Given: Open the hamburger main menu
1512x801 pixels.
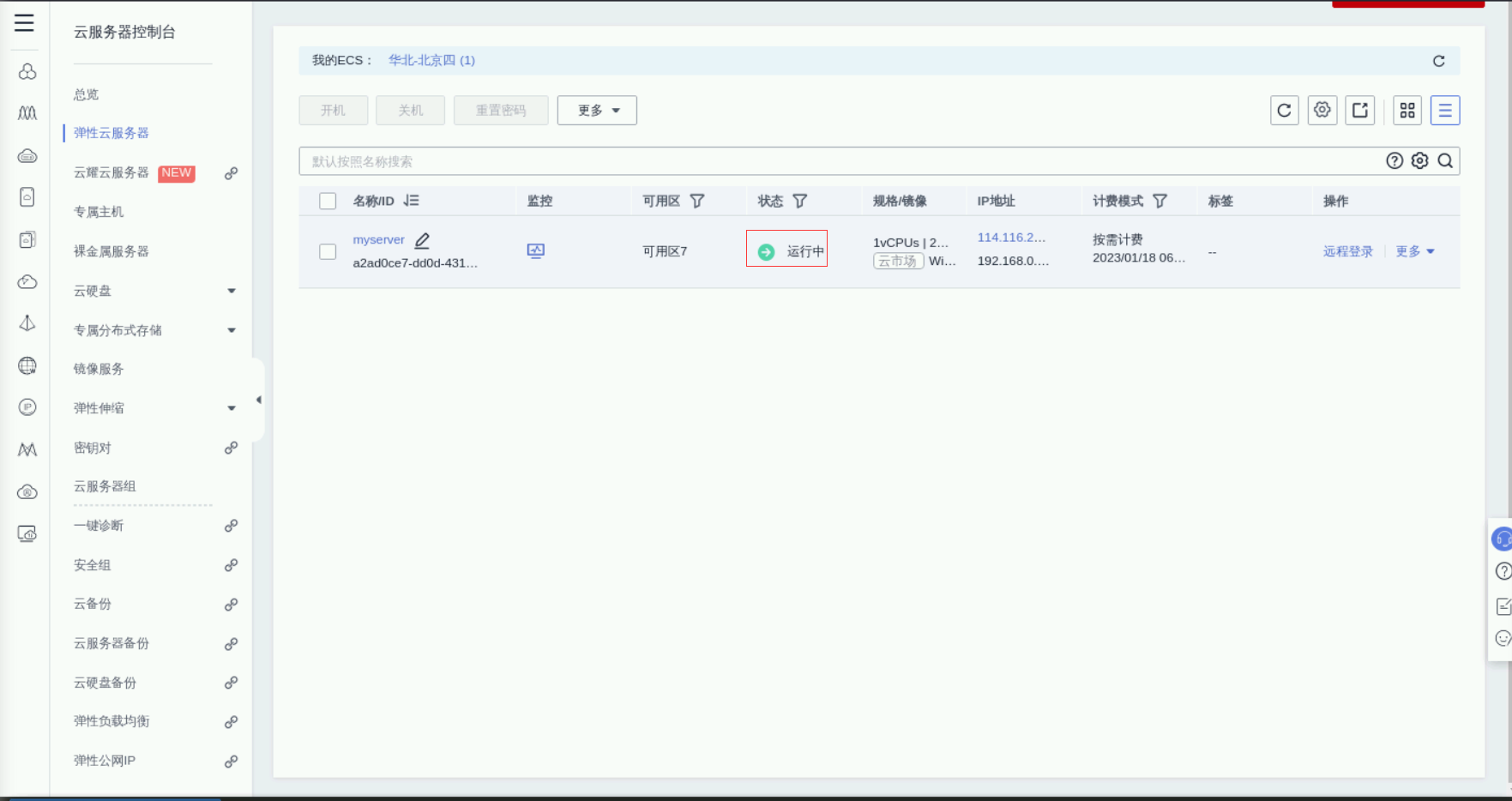Looking at the screenshot, I should (x=24, y=23).
